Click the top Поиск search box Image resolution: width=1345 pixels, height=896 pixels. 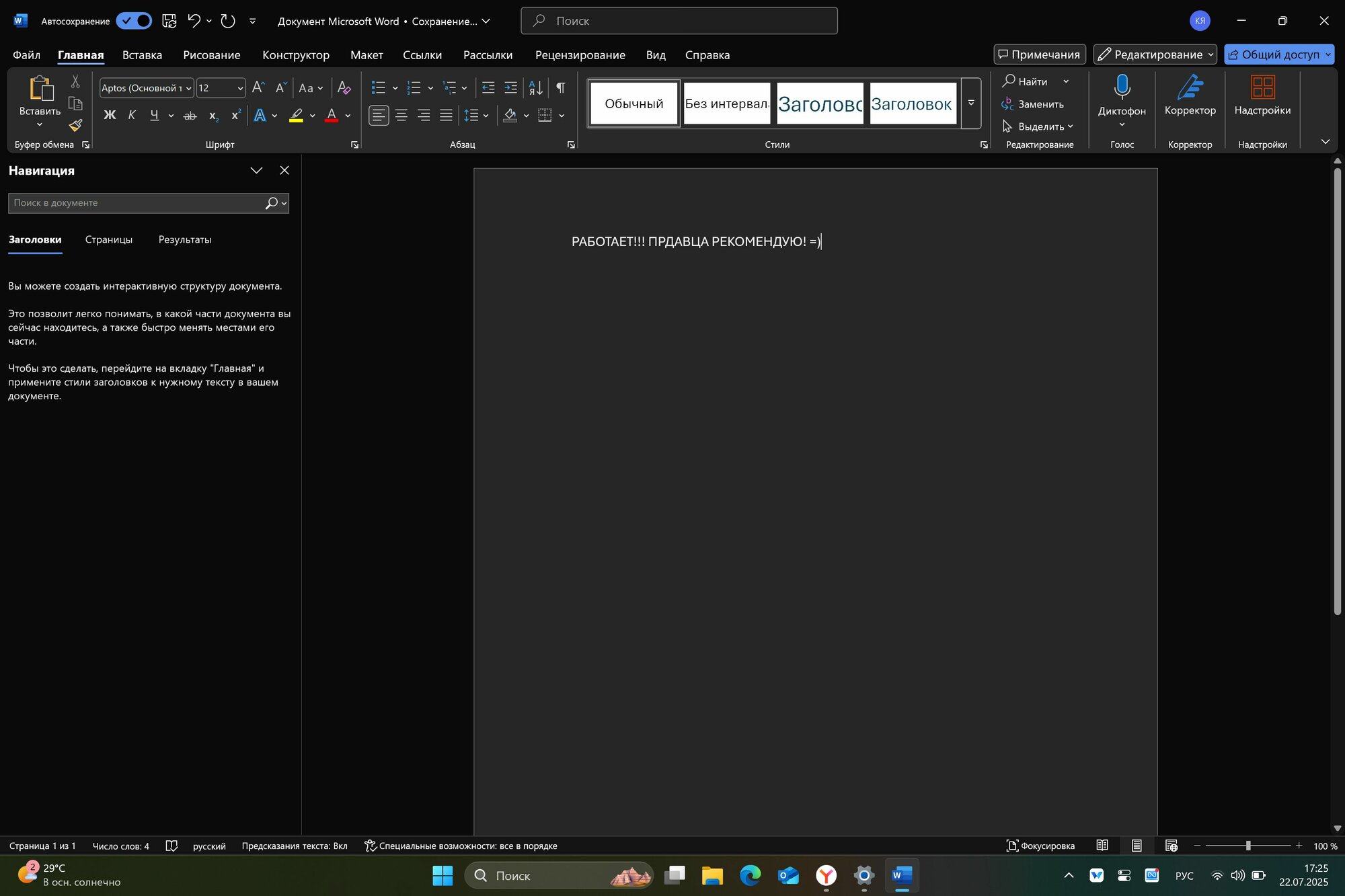(679, 21)
